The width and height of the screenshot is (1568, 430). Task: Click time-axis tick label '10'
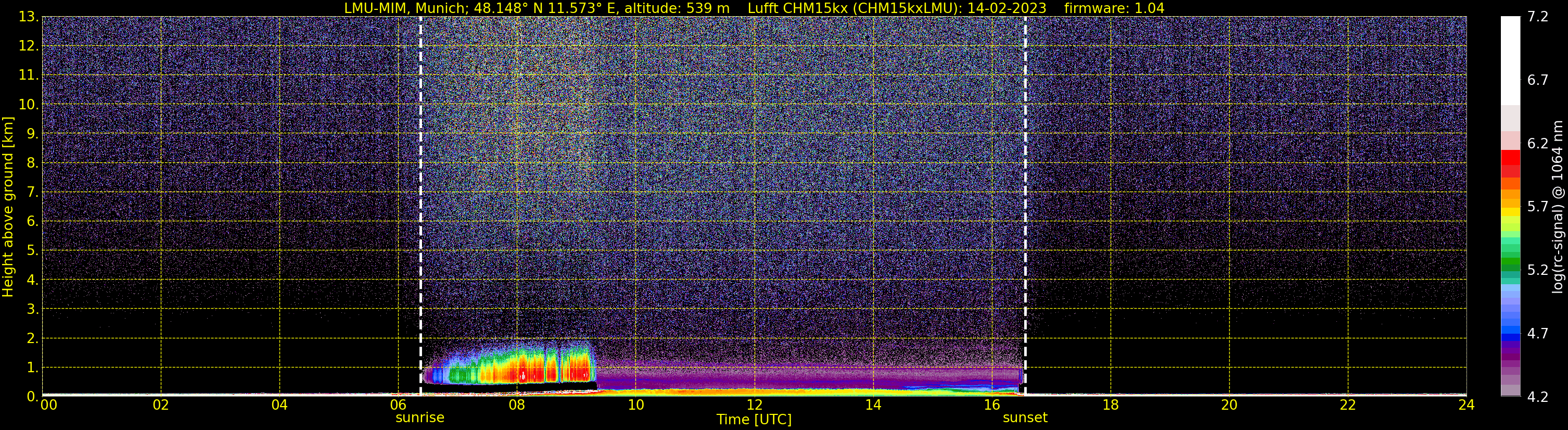[635, 405]
